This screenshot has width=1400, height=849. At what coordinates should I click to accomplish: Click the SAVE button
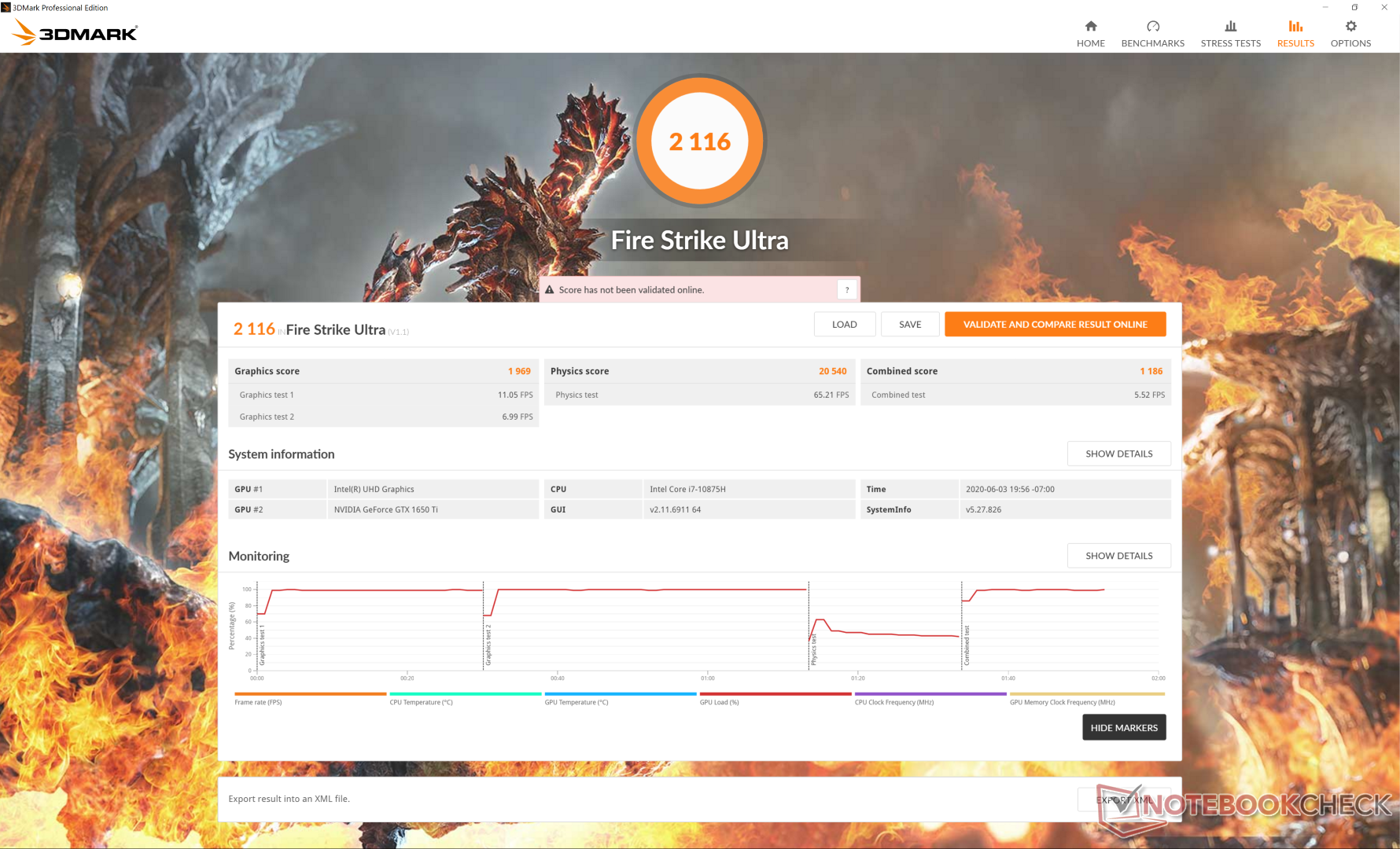tap(910, 324)
